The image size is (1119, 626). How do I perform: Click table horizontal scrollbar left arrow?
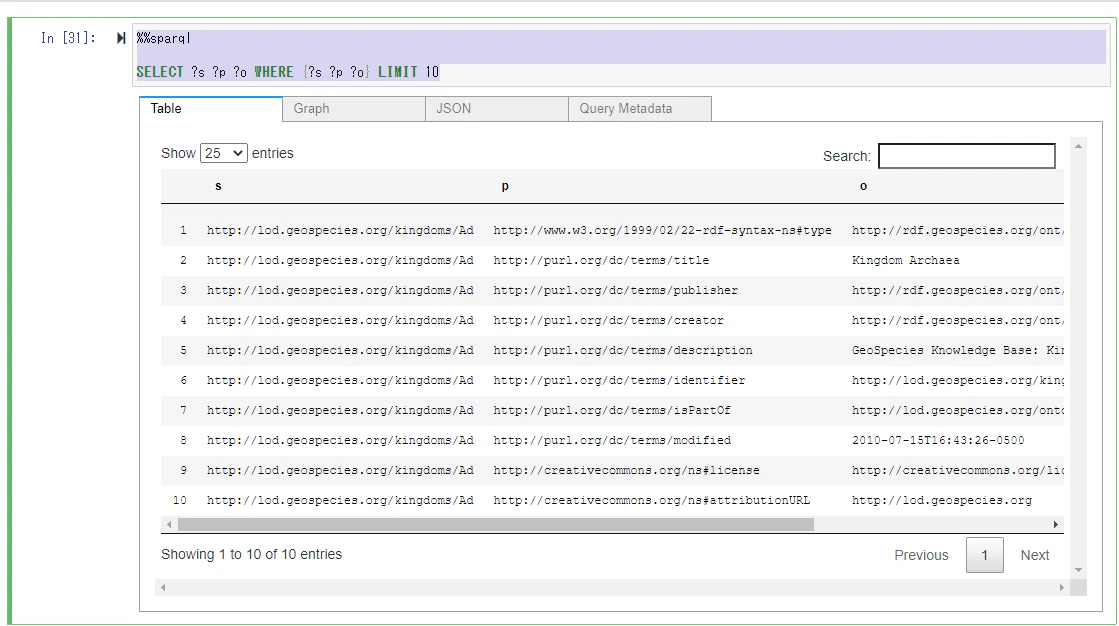[x=169, y=525]
